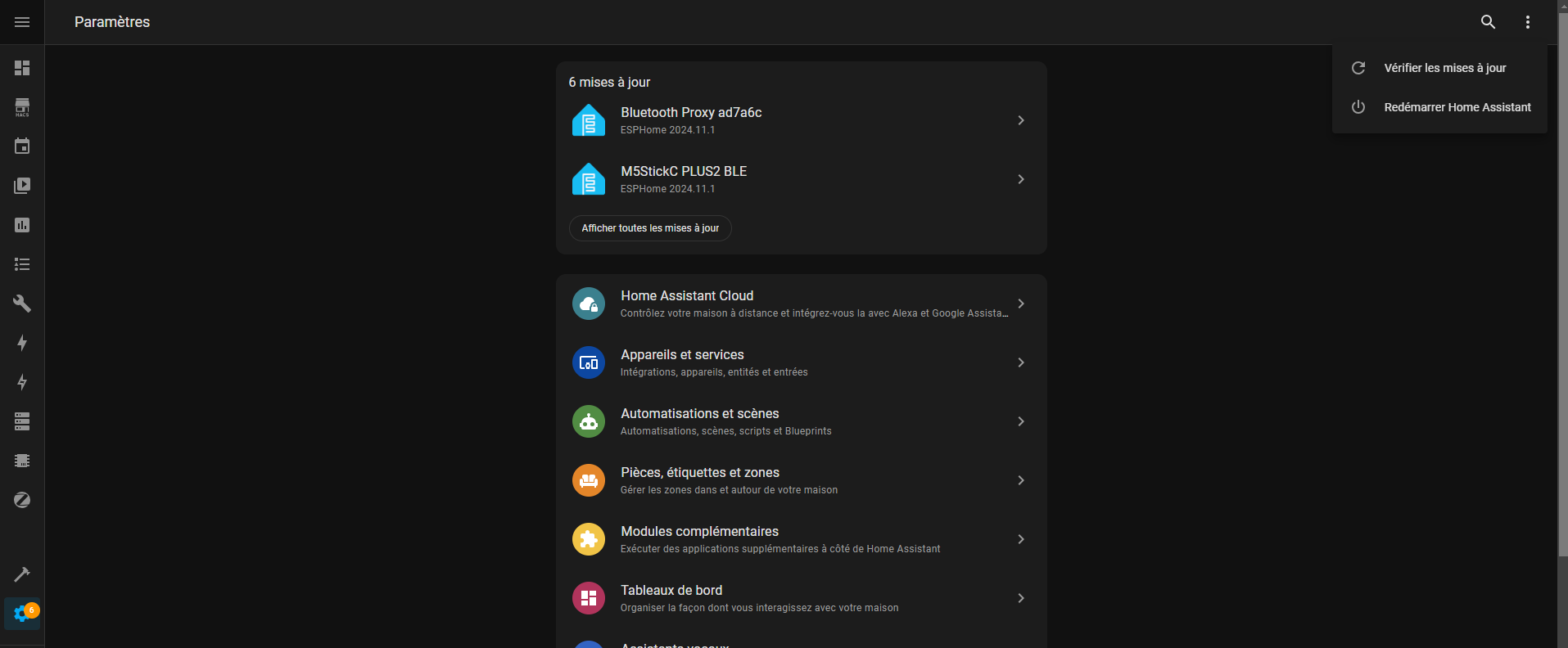The image size is (1568, 648).
Task: Click the blue Appareils et services icon
Action: (x=589, y=362)
